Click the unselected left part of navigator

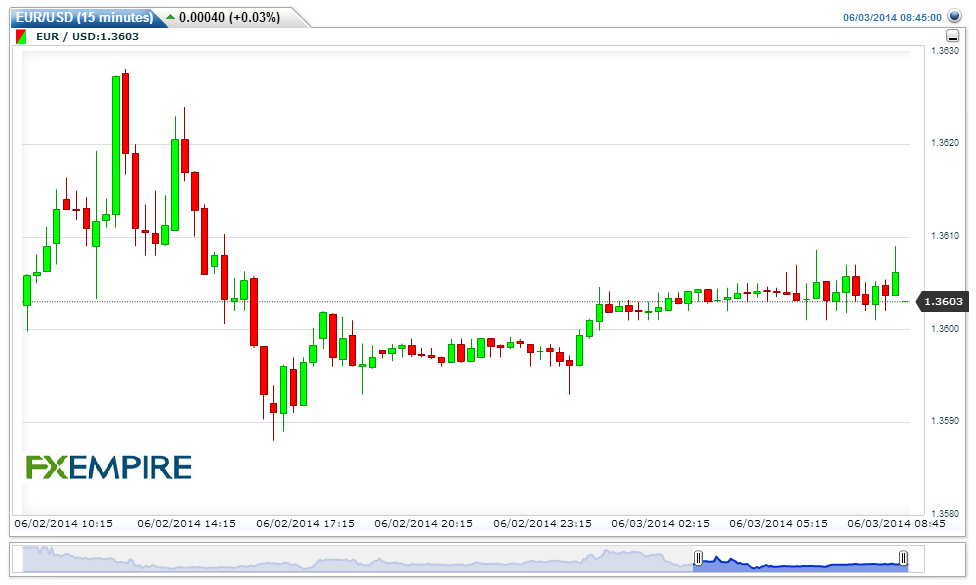358,559
